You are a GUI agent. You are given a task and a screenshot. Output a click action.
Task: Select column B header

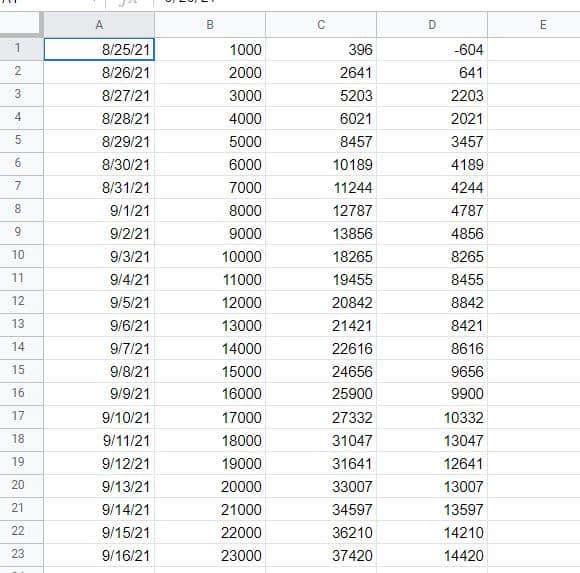tap(210, 25)
